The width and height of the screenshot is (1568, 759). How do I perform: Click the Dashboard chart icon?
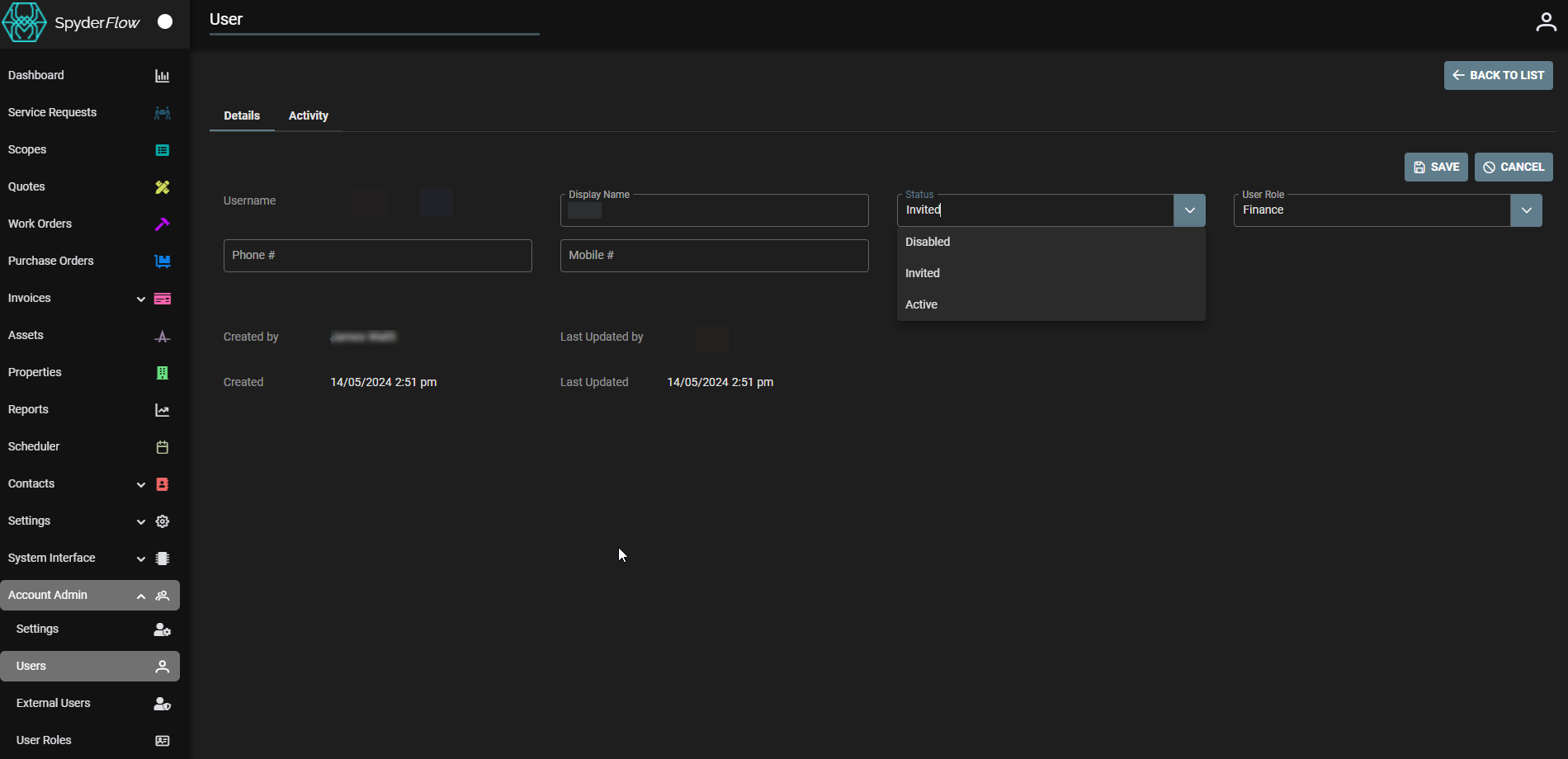[162, 76]
